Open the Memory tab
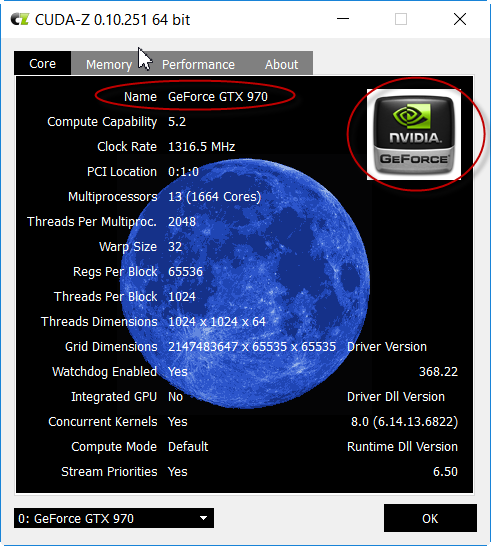491x546 pixels. click(x=109, y=64)
